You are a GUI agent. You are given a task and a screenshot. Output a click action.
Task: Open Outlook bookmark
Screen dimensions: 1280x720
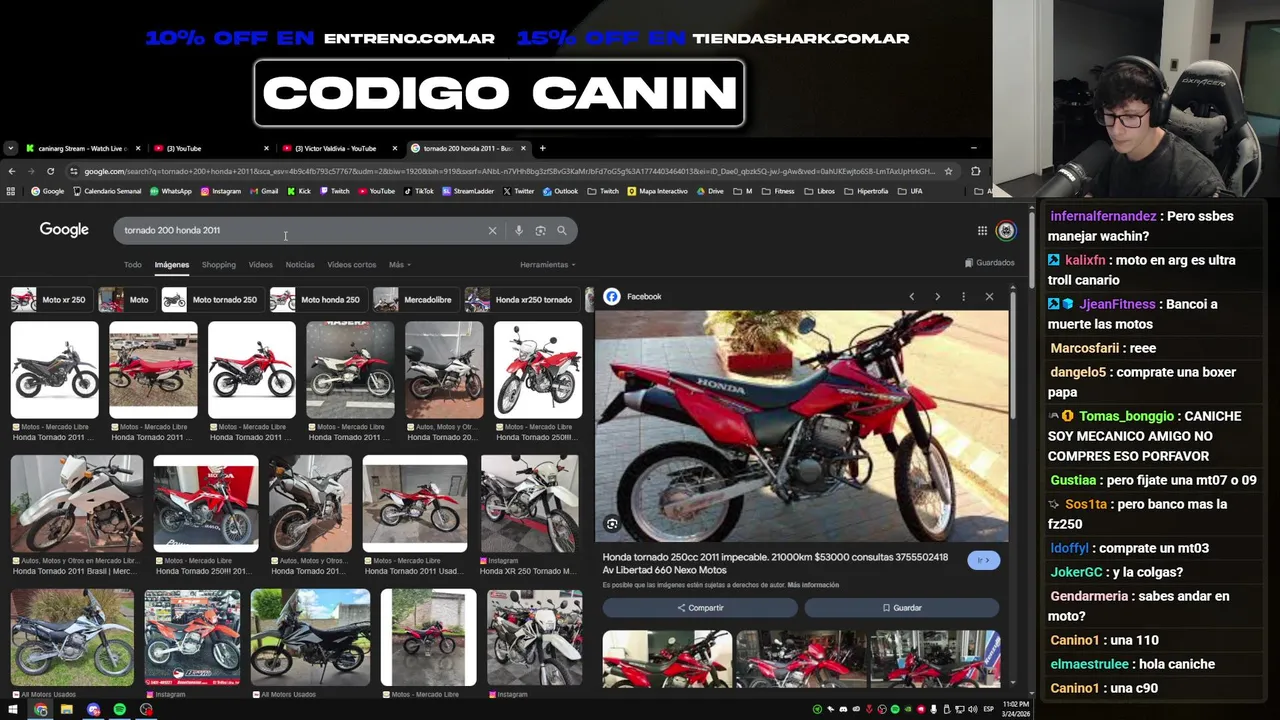point(561,191)
